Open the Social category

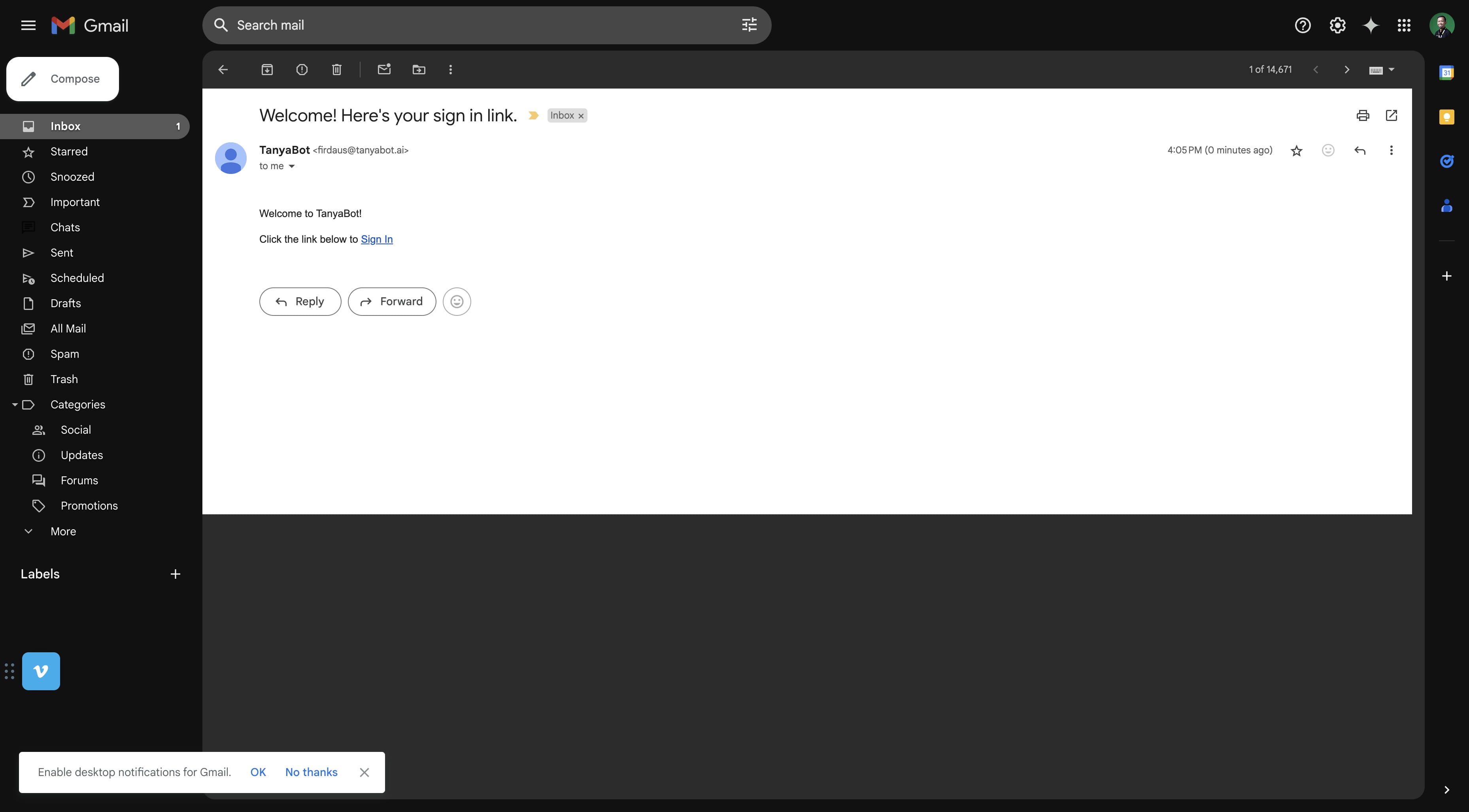pos(94,429)
